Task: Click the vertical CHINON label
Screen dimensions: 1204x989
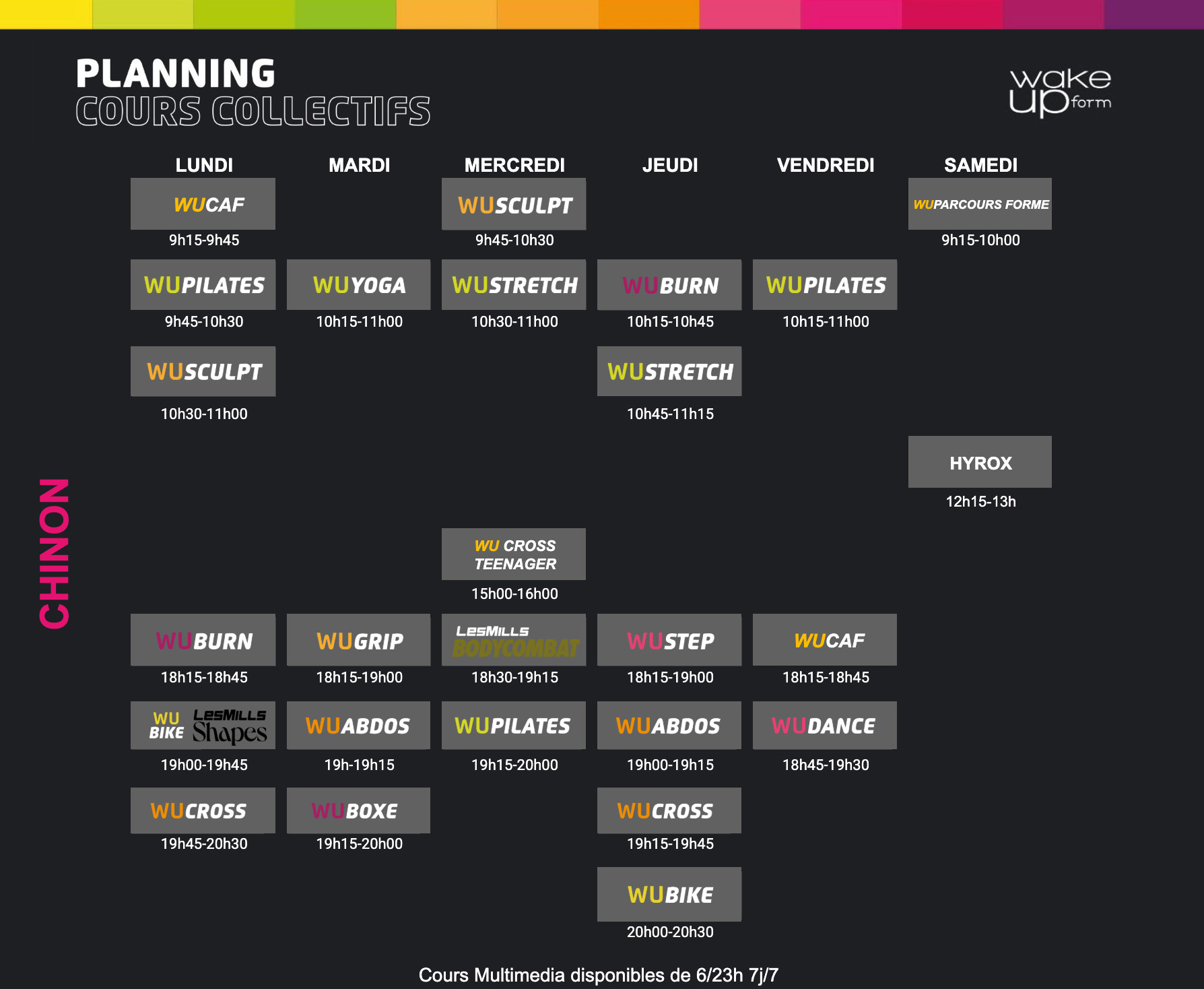Action: 55,553
